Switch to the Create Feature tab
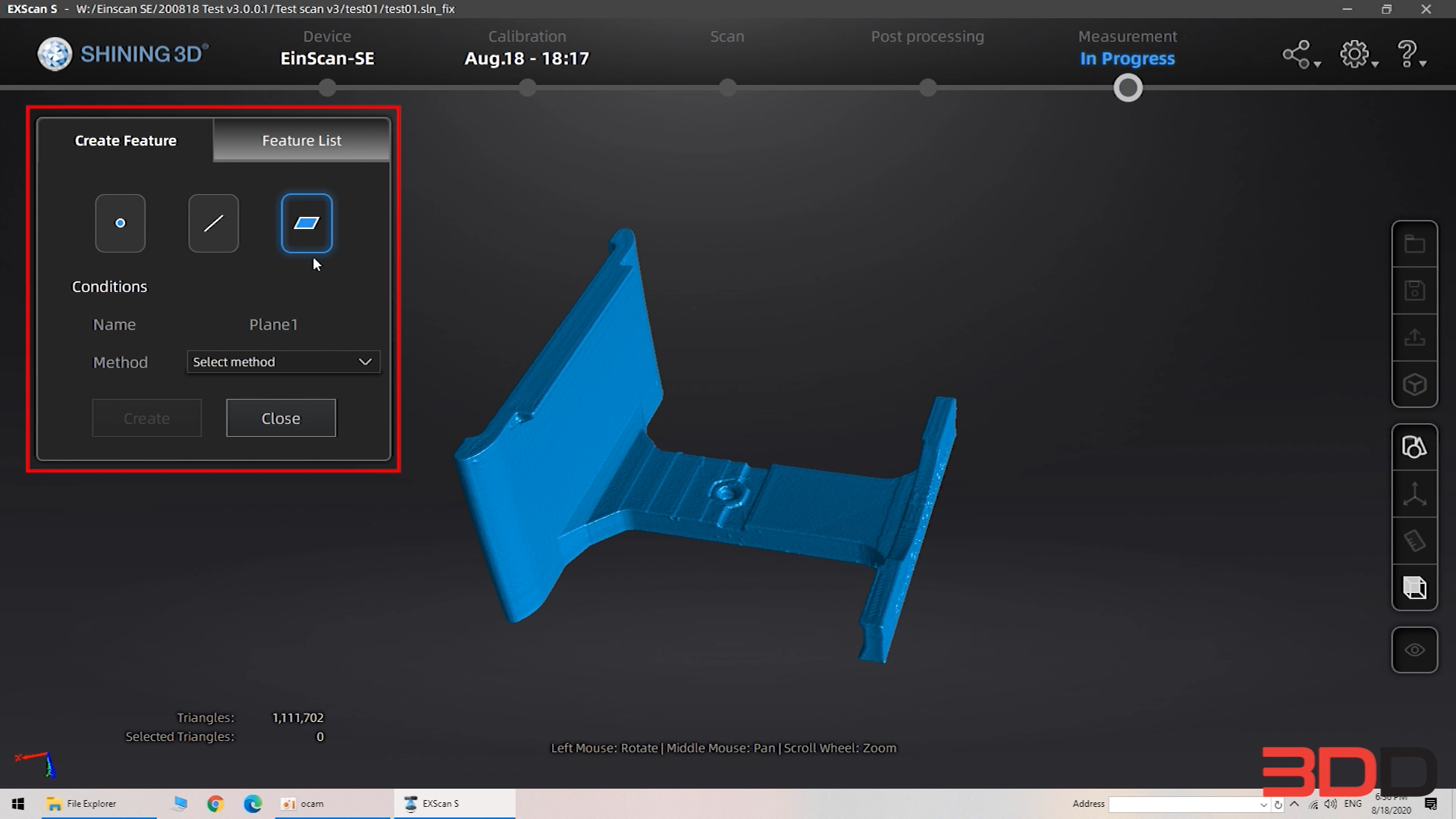Viewport: 1456px width, 819px height. tap(126, 140)
